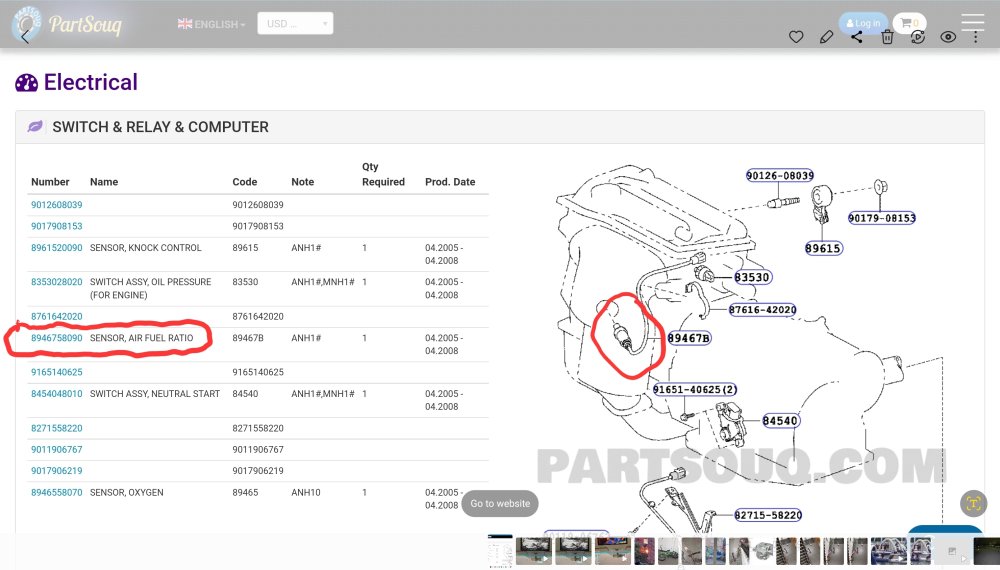This screenshot has height=570, width=1000.
Task: Select the dark night thumbnail at strip end
Action: pos(987,552)
